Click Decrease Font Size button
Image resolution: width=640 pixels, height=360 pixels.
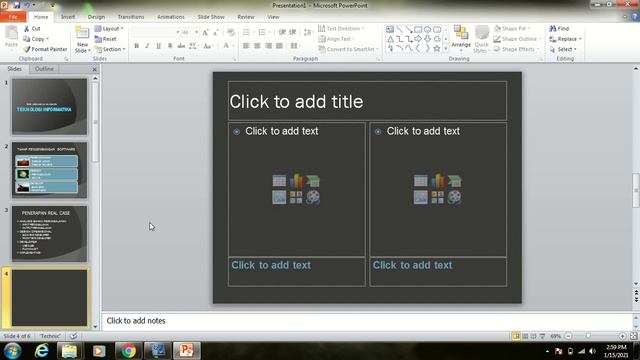click(x=216, y=32)
